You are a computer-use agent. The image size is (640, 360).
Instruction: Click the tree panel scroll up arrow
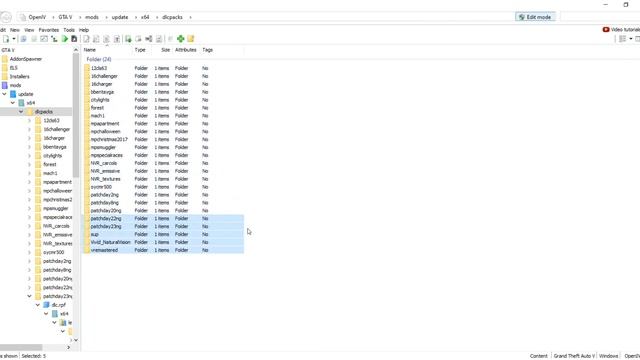pyautogui.click(x=76, y=50)
